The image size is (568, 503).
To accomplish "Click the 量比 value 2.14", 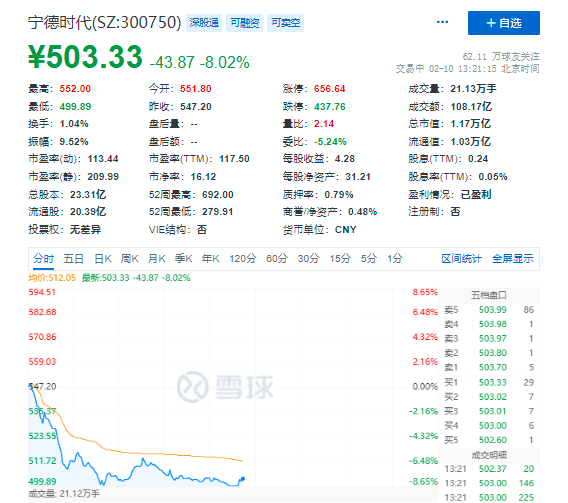I will tap(324, 124).
